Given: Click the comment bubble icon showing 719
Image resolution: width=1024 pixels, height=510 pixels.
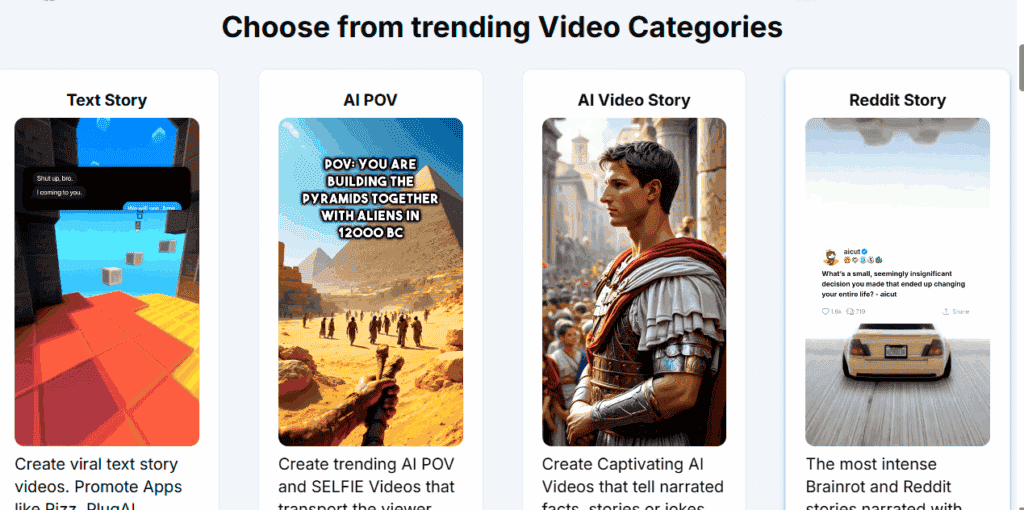Looking at the screenshot, I should (850, 311).
